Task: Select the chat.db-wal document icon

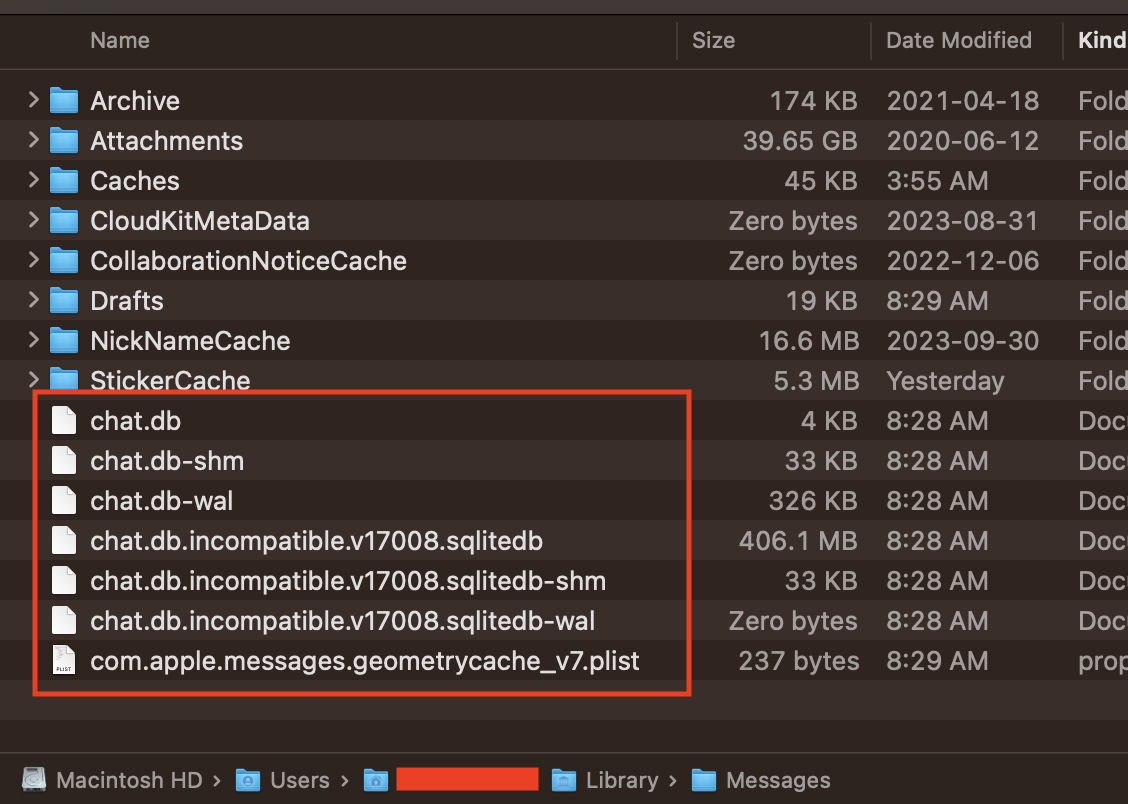Action: (64, 501)
